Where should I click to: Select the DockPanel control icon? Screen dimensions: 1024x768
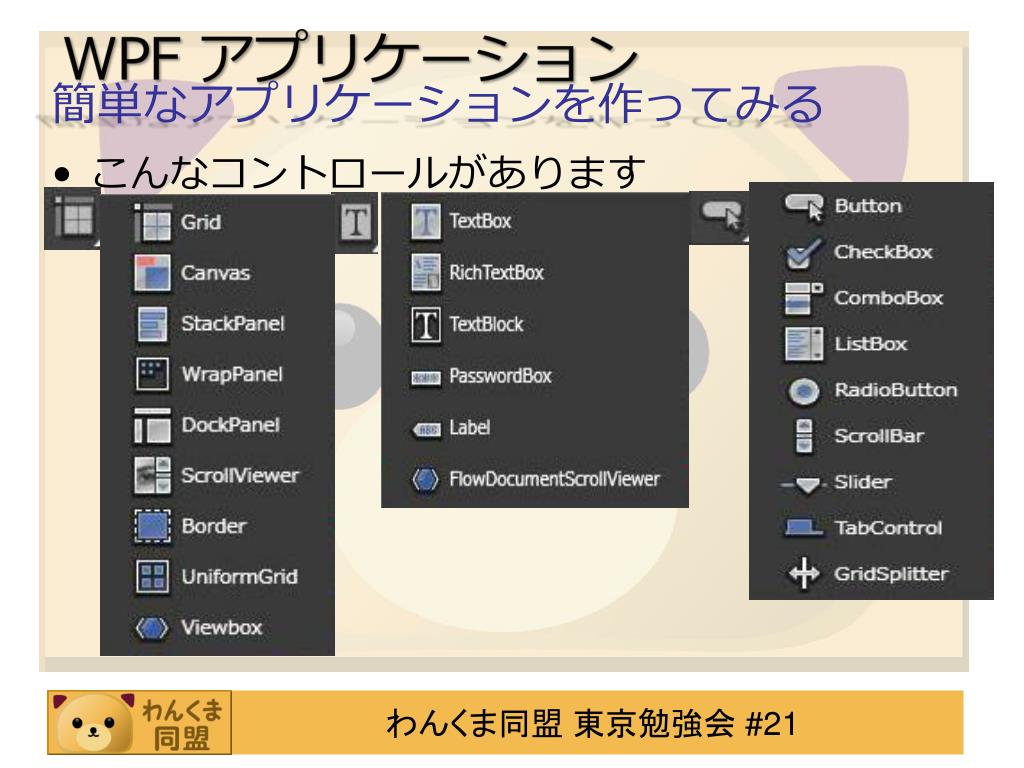[153, 425]
